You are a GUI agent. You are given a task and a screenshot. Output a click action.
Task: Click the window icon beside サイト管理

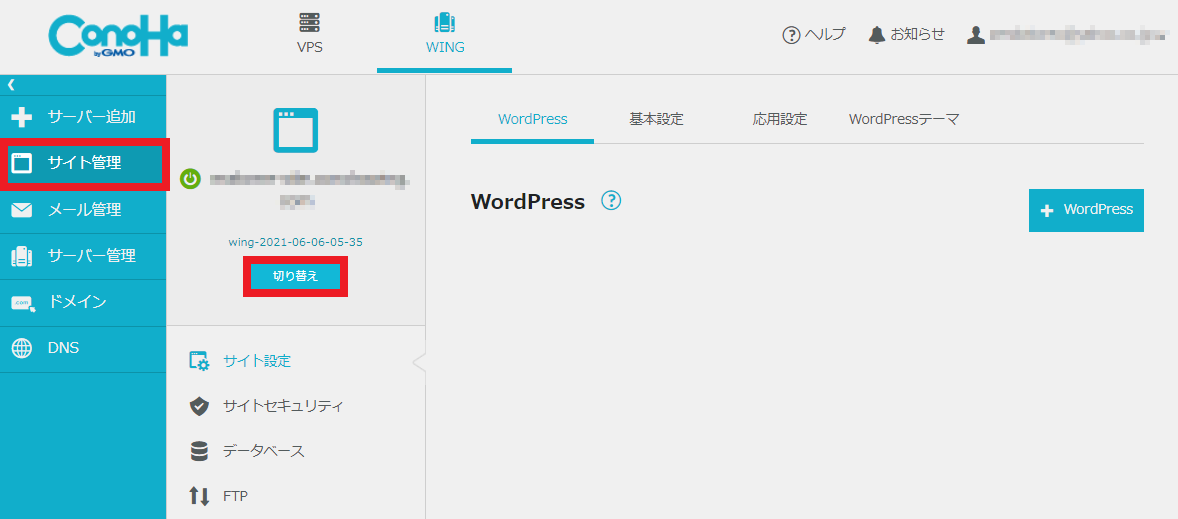[23, 163]
